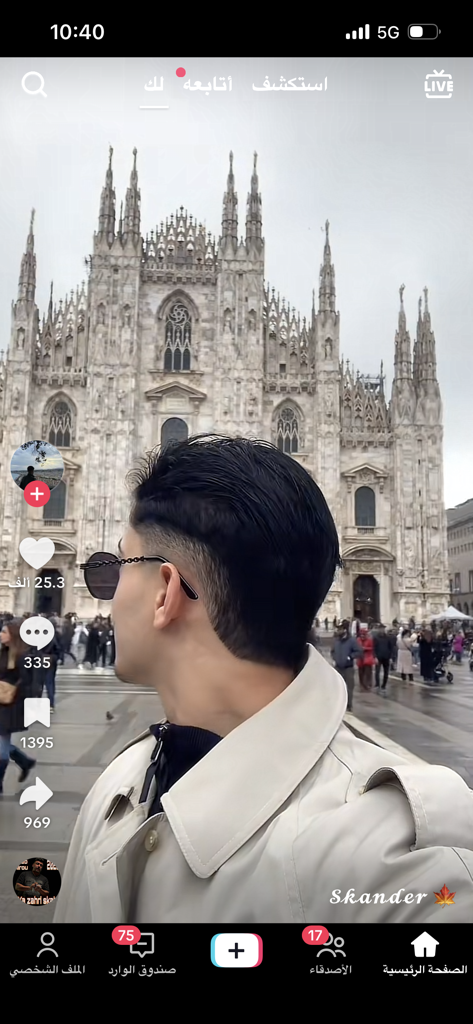
Task: Follow creator with red plus badge
Action: 37,494
